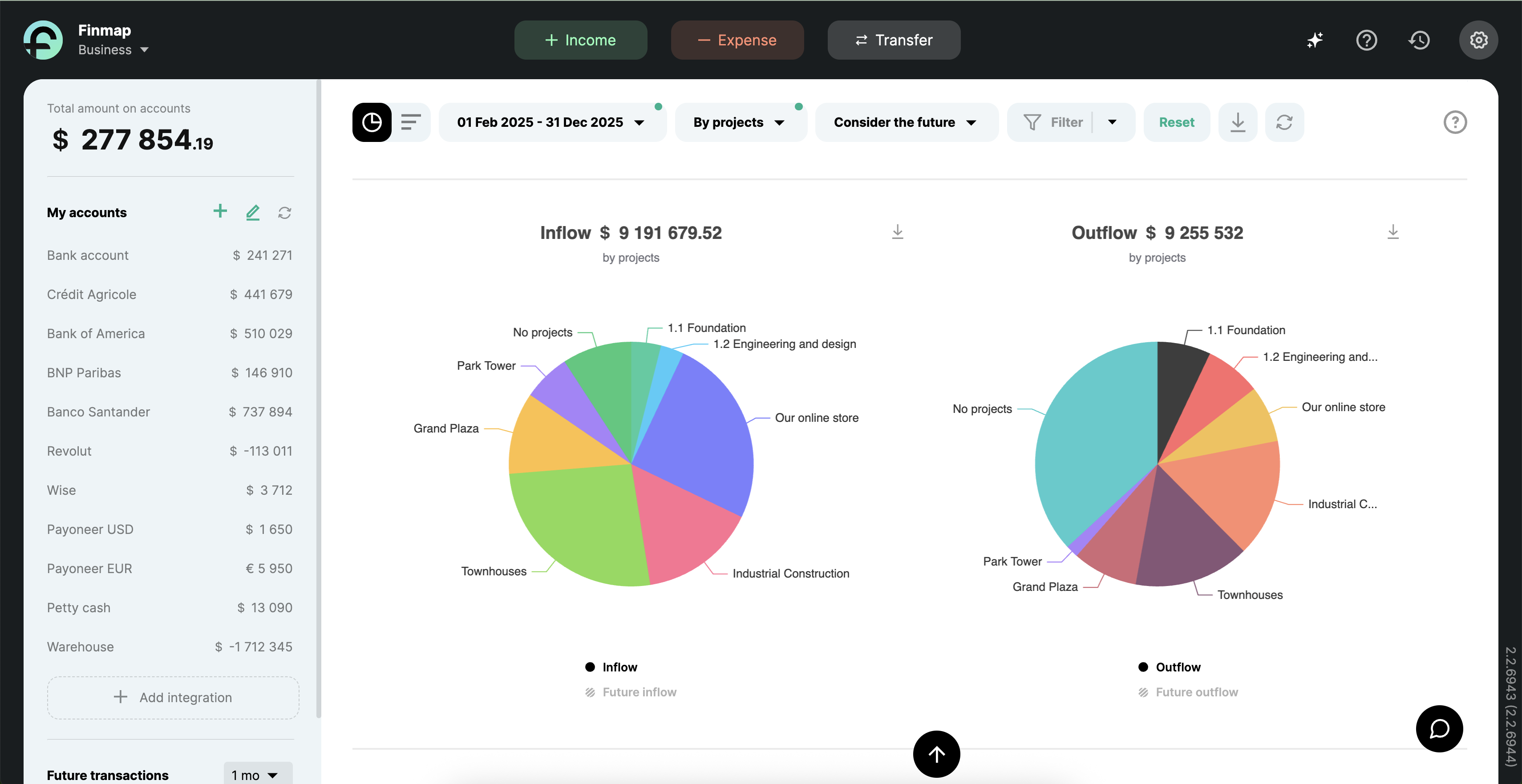This screenshot has height=784, width=1522.
Task: Add a new Expense transaction
Action: (737, 40)
